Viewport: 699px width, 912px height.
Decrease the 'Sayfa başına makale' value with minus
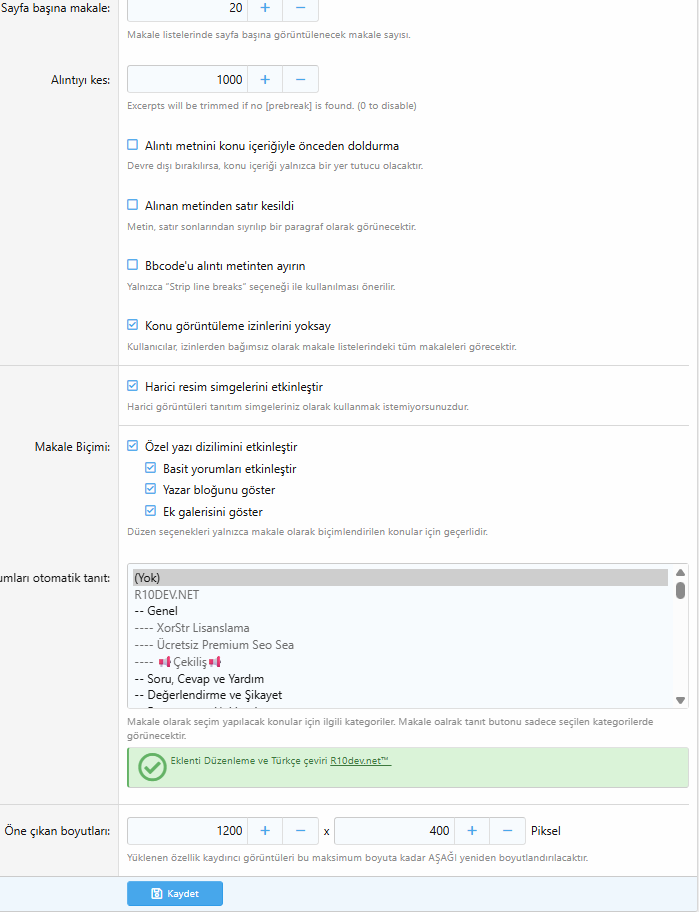[300, 8]
